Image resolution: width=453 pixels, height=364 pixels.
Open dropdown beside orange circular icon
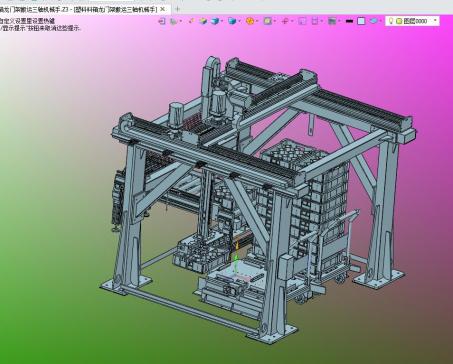[x=257, y=21]
